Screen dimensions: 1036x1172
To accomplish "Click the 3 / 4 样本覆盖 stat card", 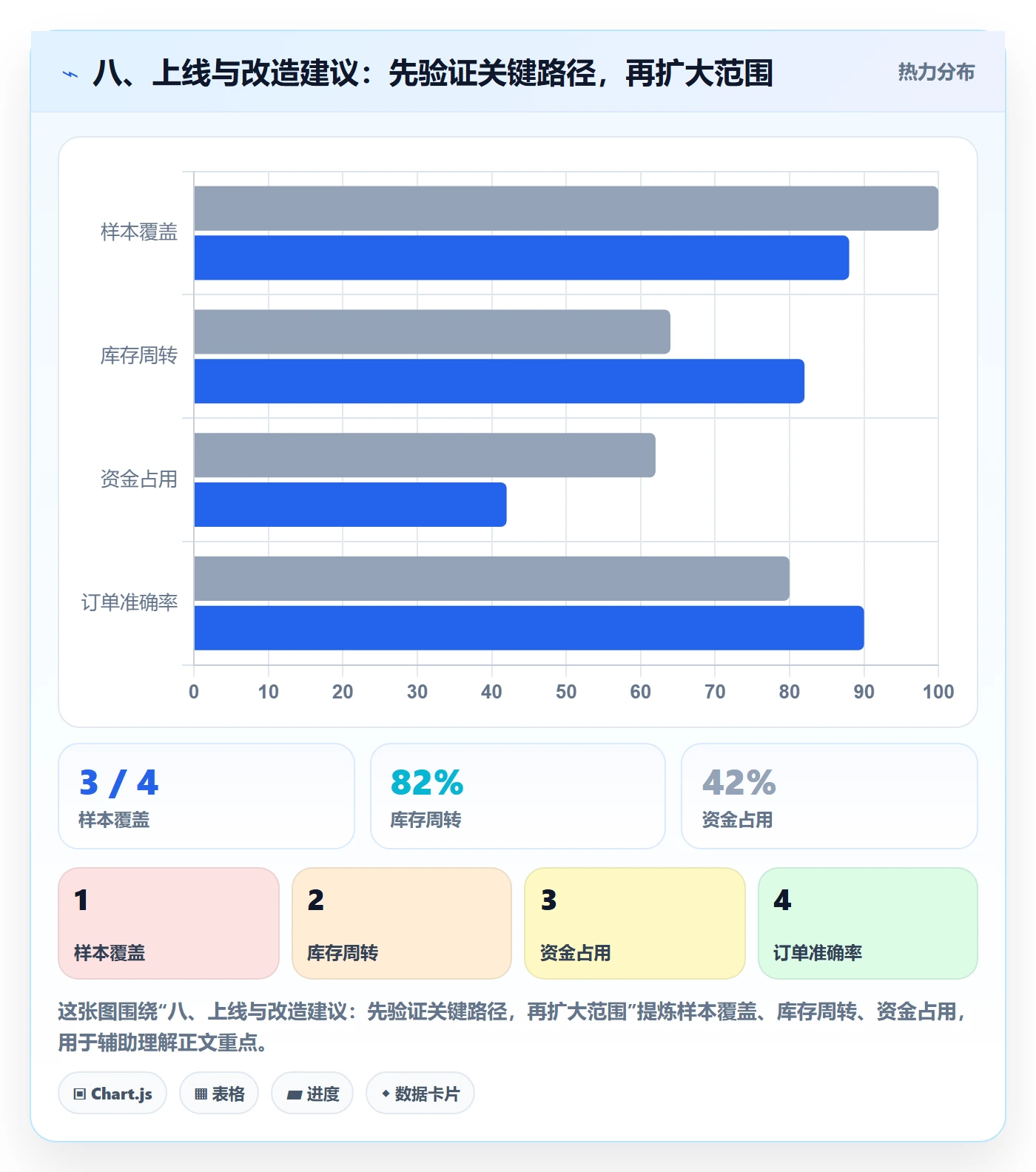I will tap(206, 796).
